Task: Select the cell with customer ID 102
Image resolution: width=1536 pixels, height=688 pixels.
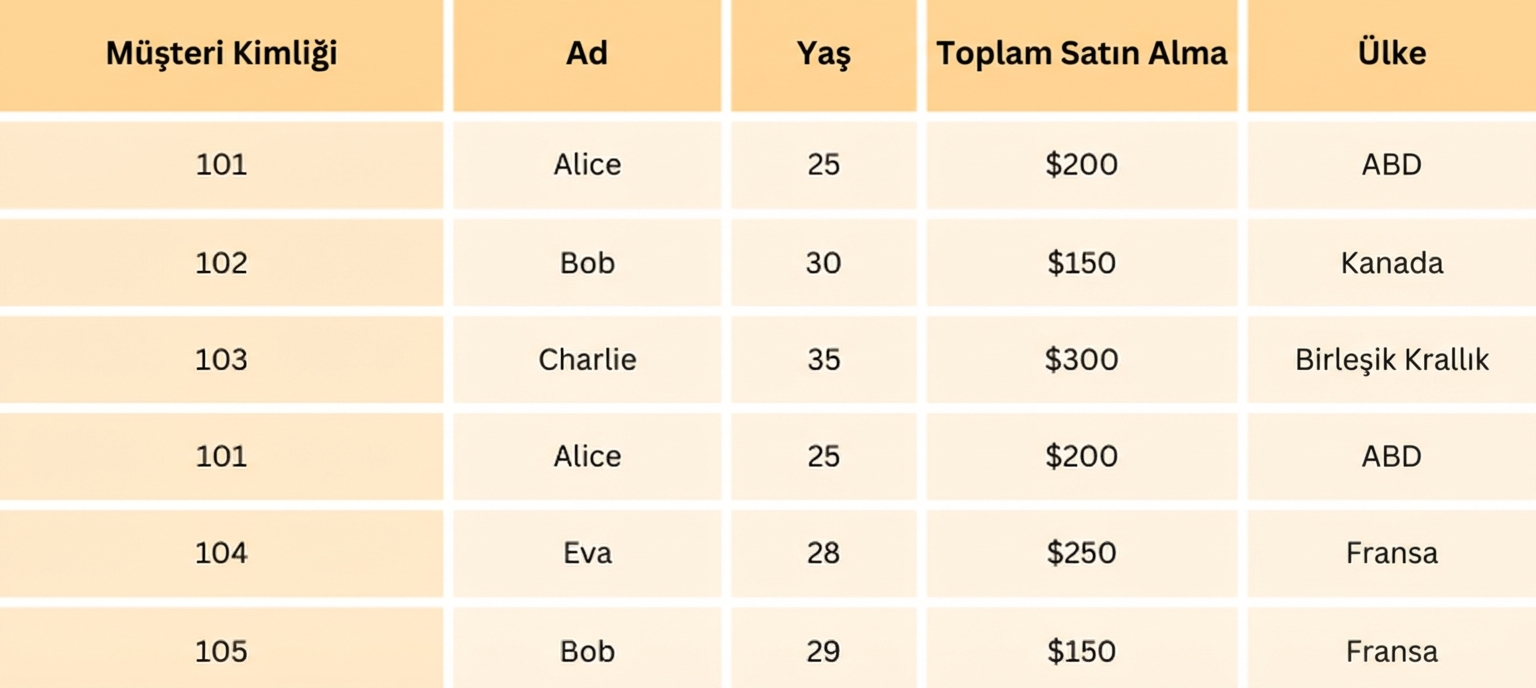Action: 221,263
